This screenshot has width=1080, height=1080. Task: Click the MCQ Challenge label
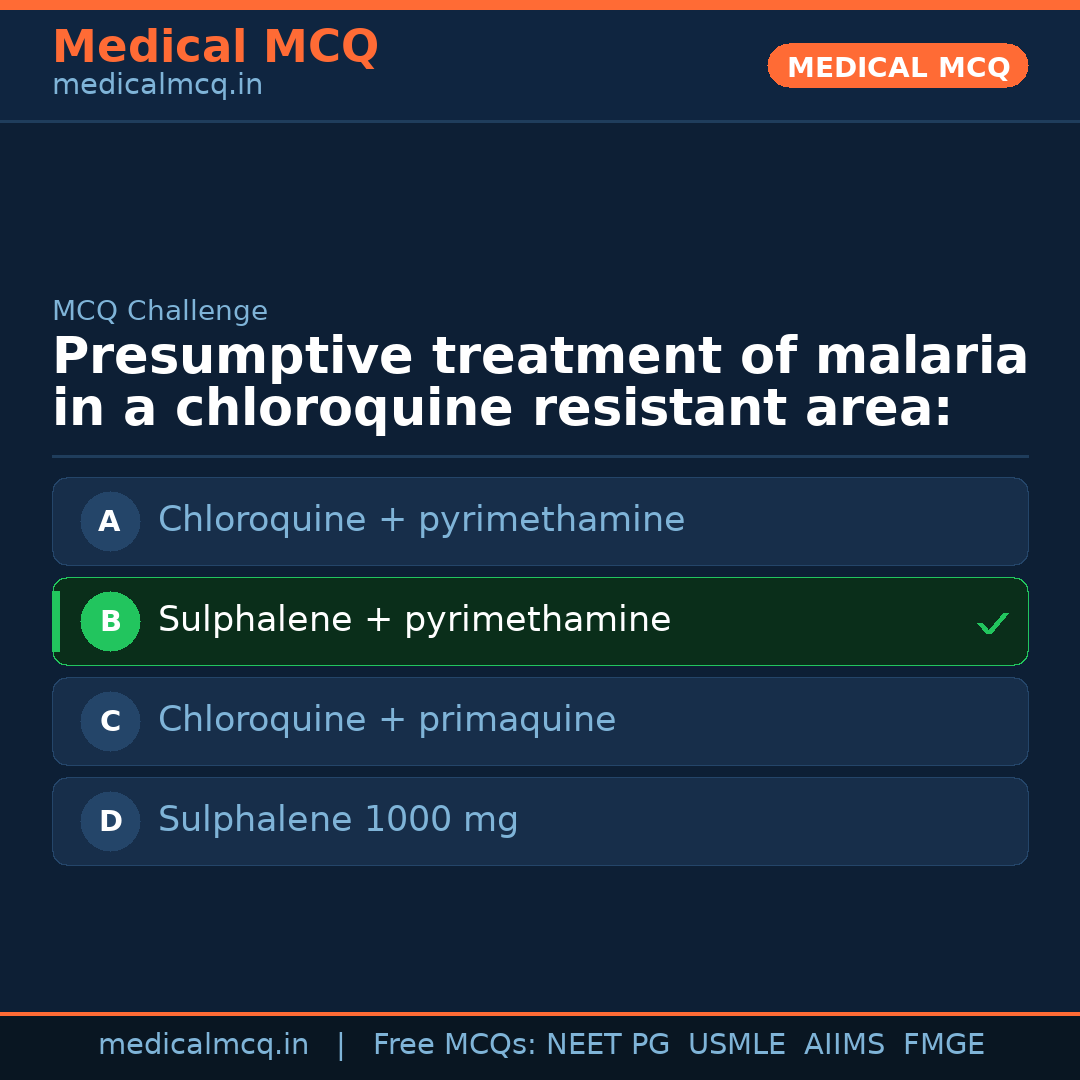[x=160, y=312]
